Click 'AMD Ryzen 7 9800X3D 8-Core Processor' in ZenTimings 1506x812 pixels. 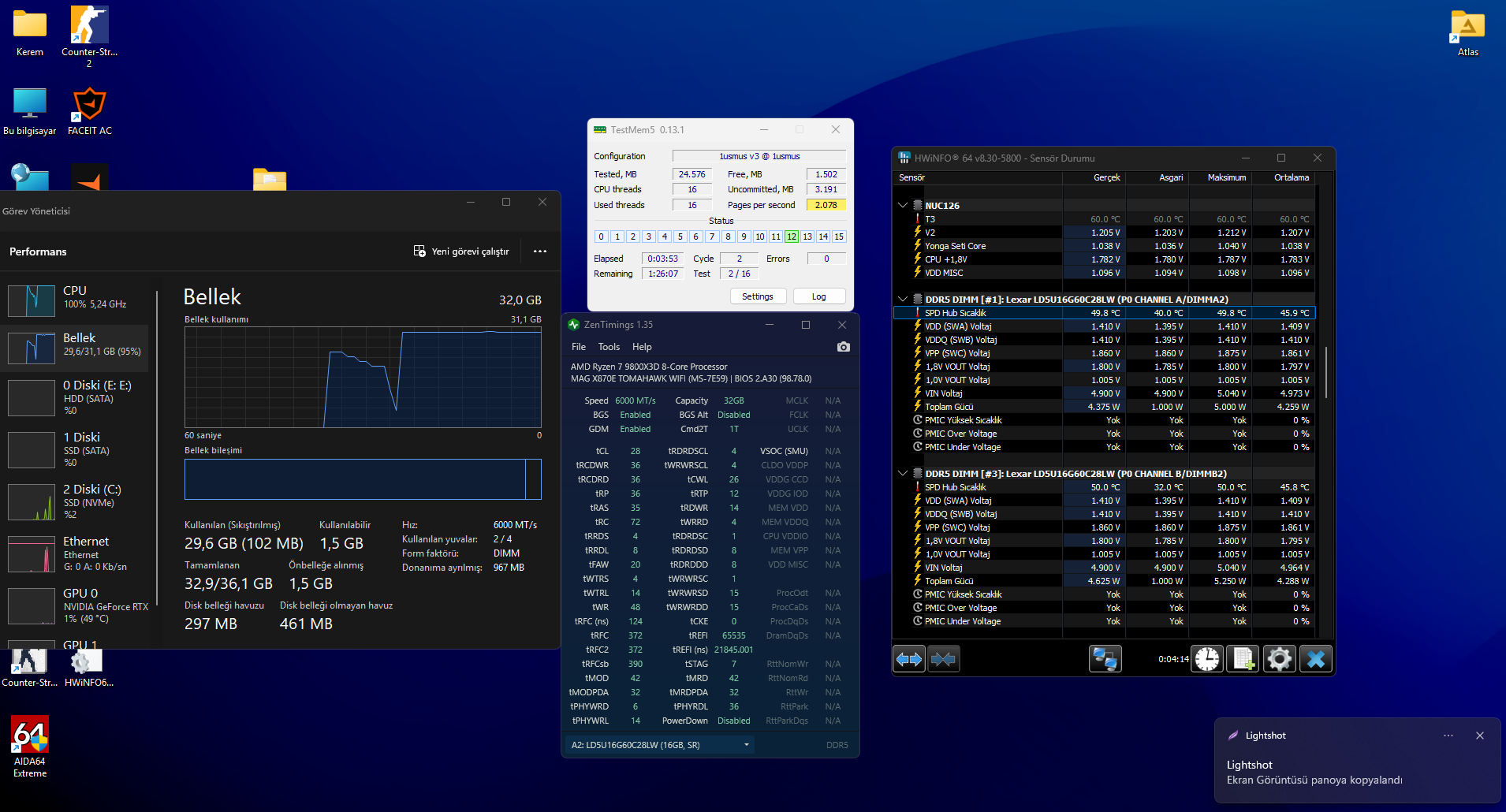(649, 367)
